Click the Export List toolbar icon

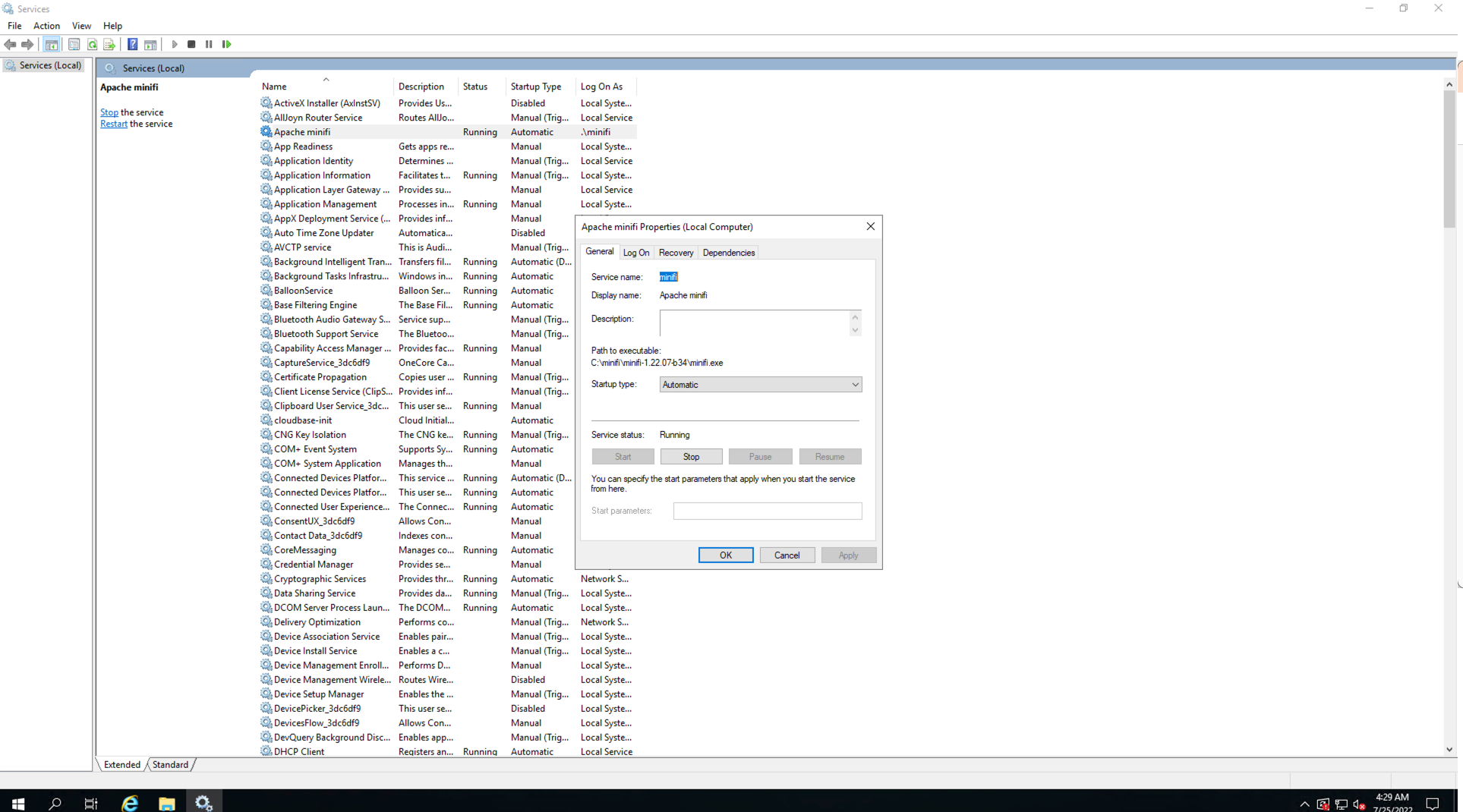(109, 45)
